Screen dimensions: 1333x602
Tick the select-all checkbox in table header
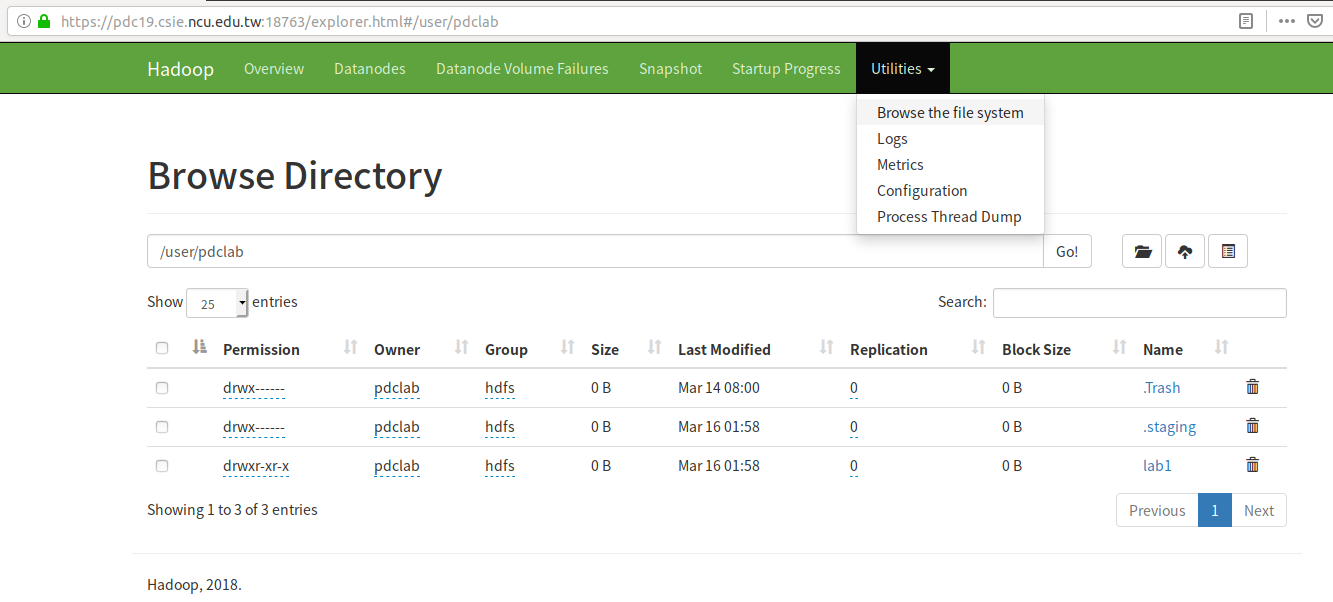[x=162, y=349]
